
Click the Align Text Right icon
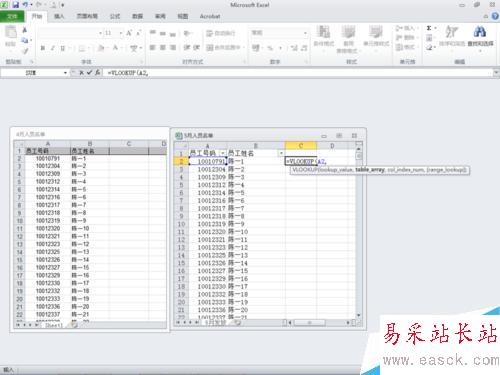(x=173, y=48)
